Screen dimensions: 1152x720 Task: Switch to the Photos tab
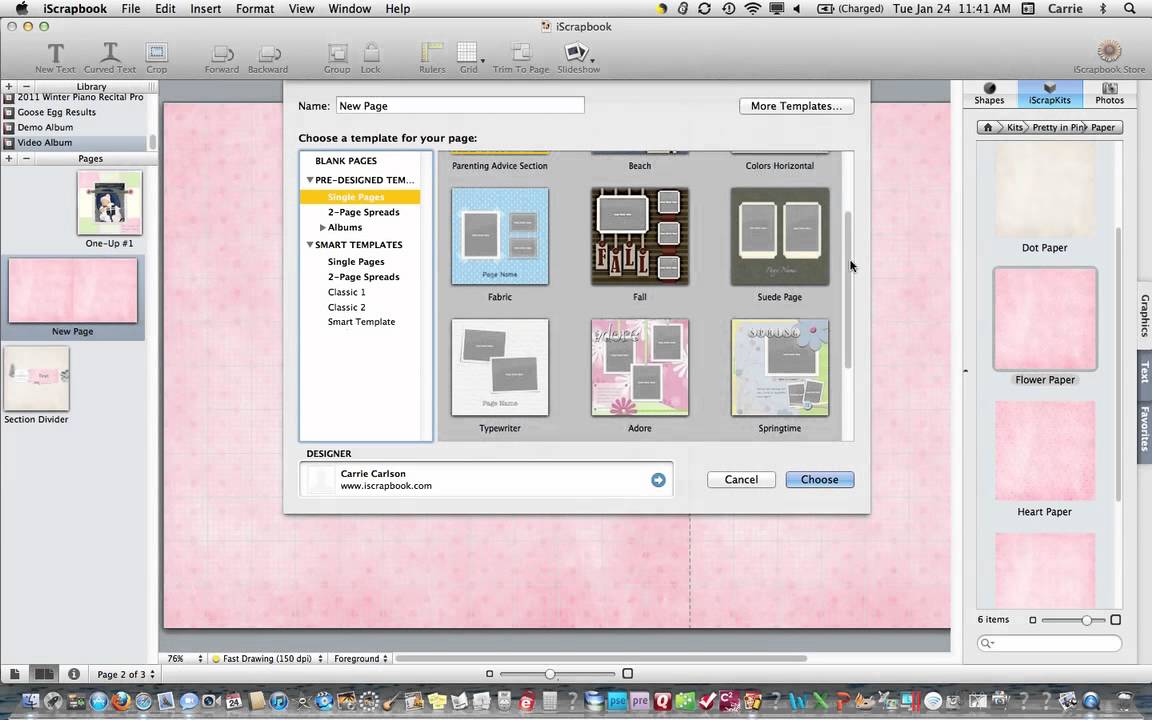1109,93
